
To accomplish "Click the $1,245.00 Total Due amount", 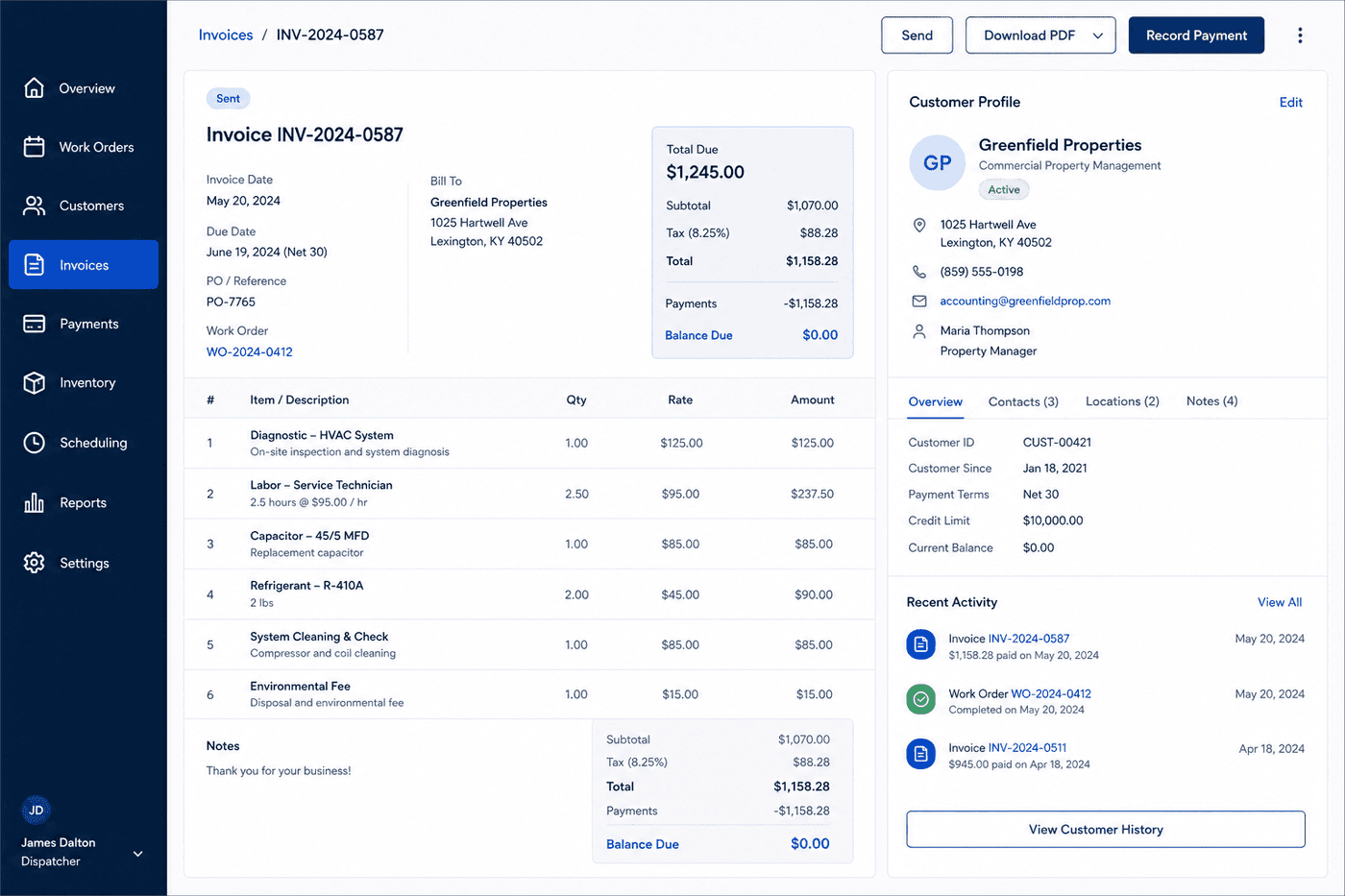I will click(705, 172).
